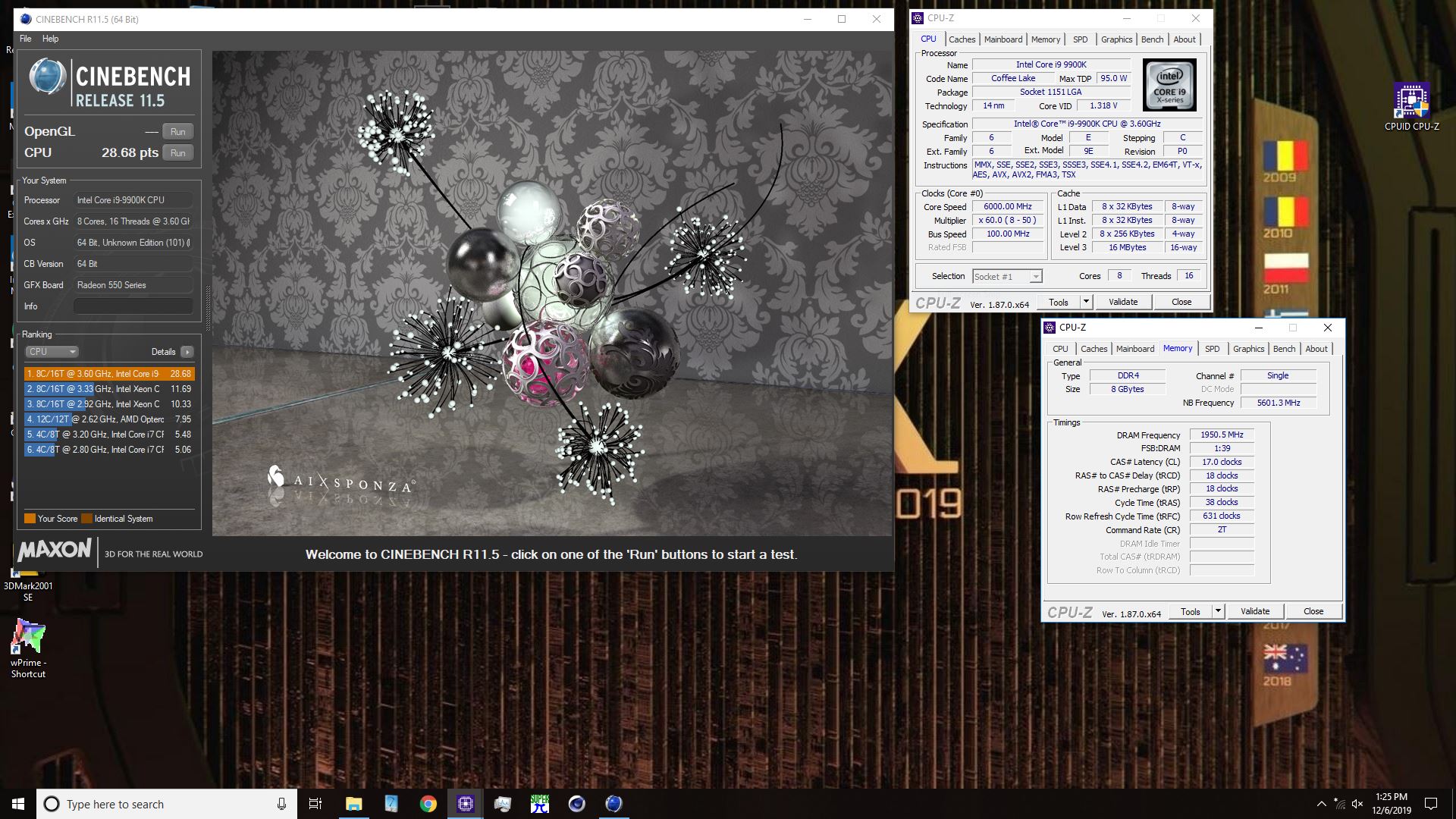
Task: Open the Ranking CPU dropdown in Cinebench
Action: (52, 352)
